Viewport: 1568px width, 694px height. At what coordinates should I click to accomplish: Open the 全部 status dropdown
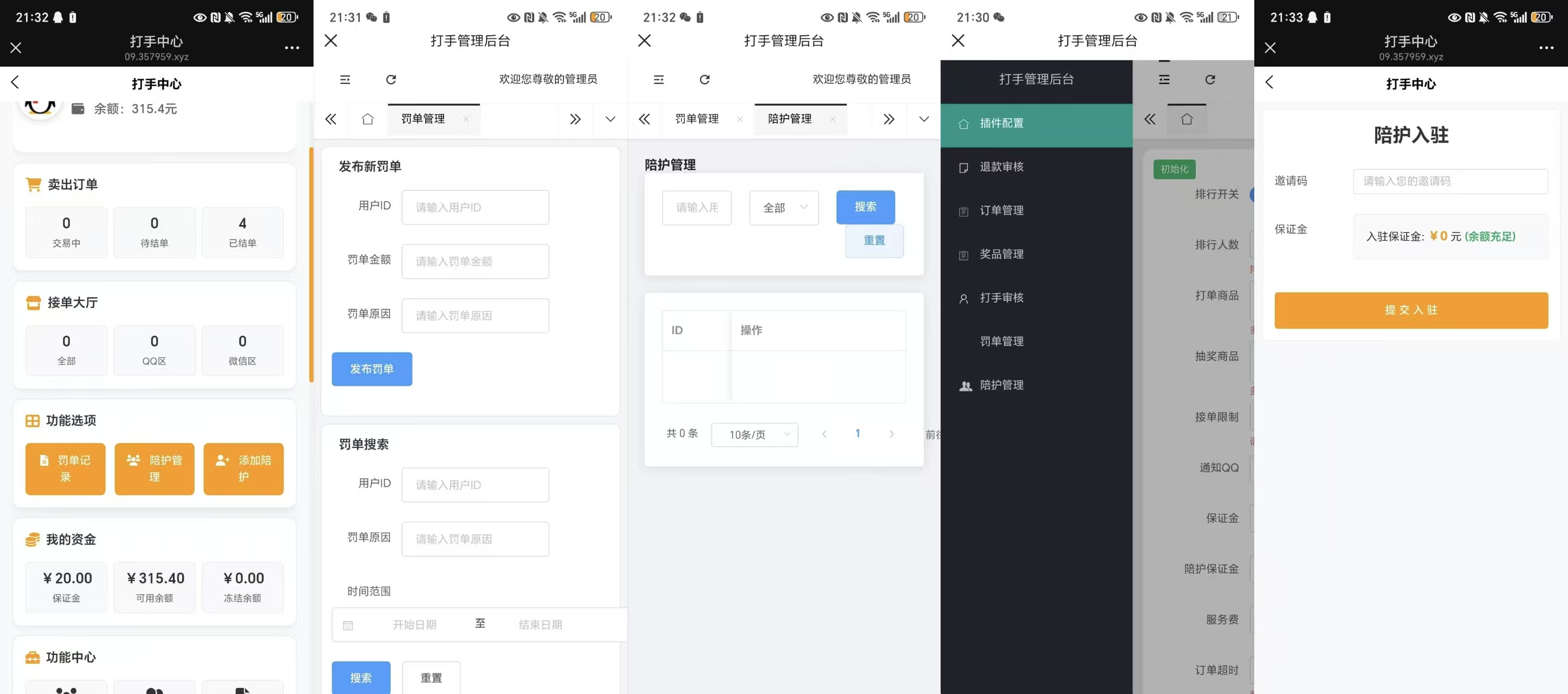click(783, 207)
